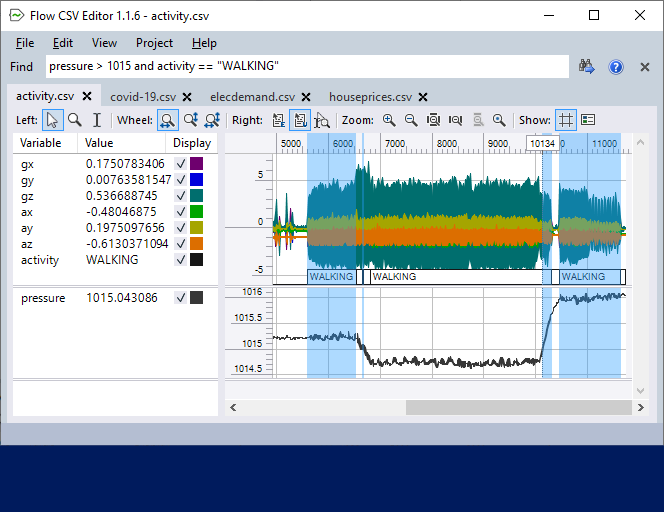Uncheck the gz display checkbox
664x512 pixels.
point(181,196)
